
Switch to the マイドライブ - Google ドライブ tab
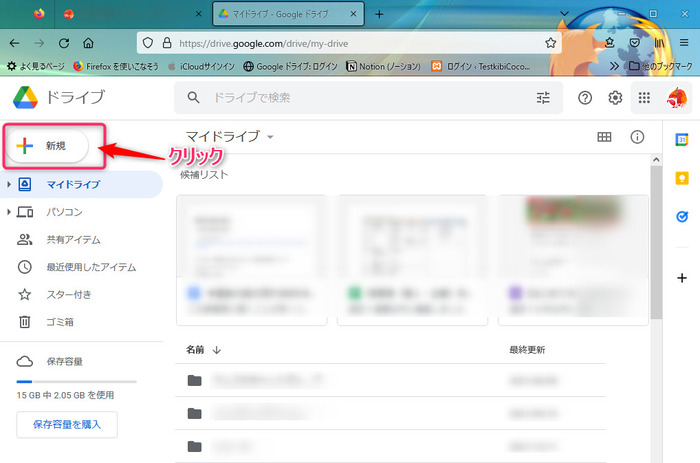click(288, 14)
